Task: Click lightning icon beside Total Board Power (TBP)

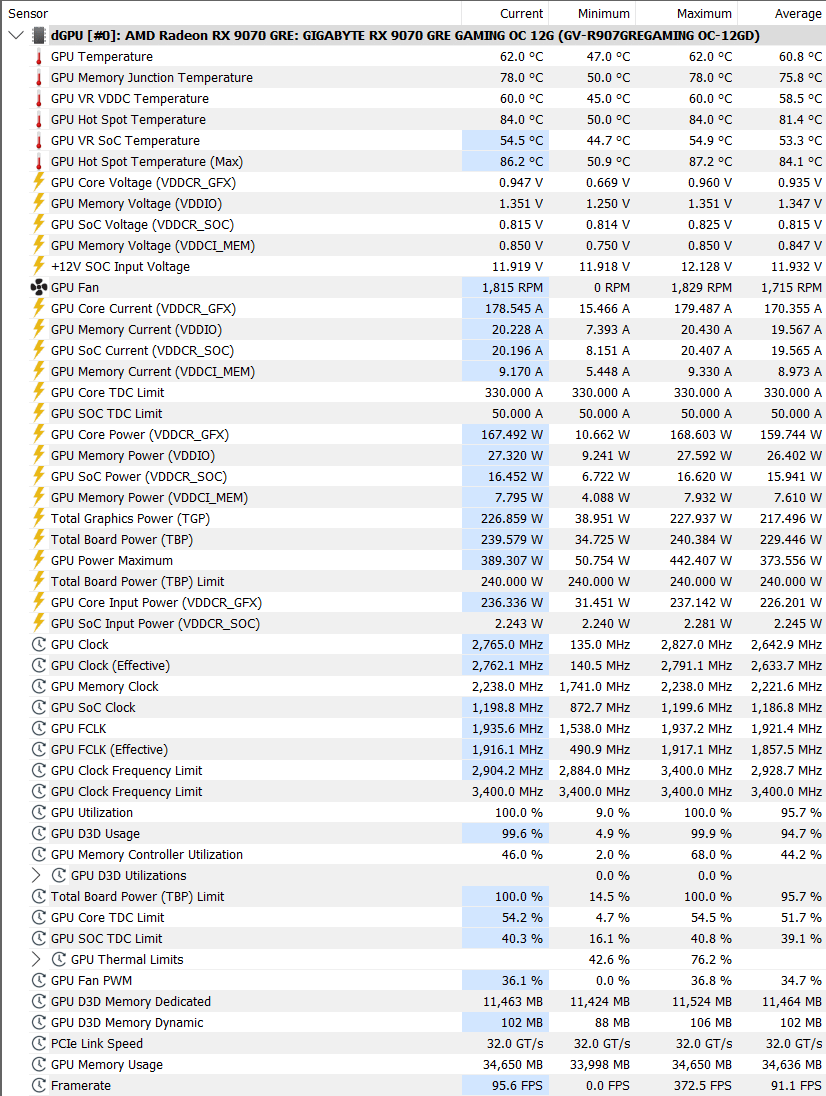Action: [x=39, y=539]
